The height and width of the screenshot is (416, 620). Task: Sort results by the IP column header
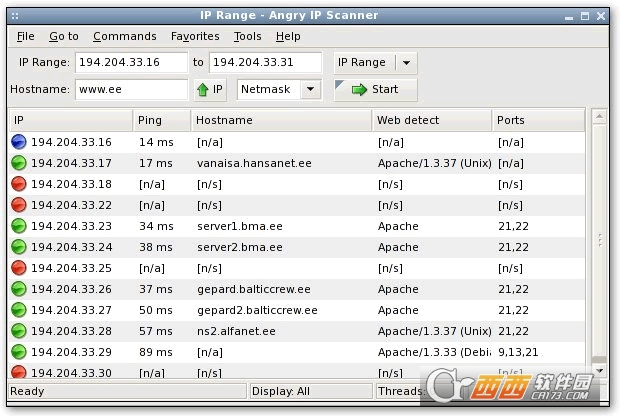click(x=71, y=120)
